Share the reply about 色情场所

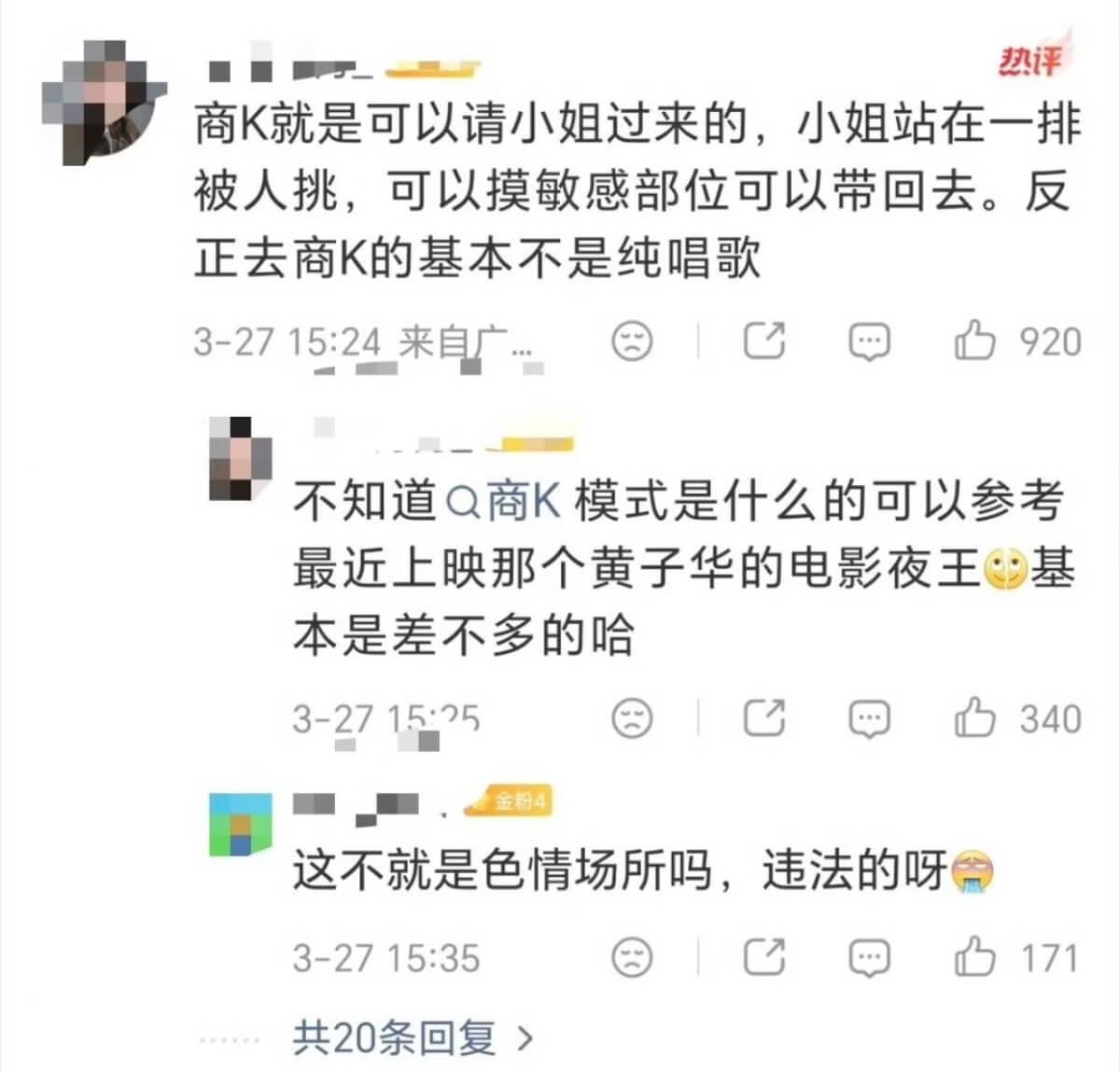pyautogui.click(x=764, y=957)
